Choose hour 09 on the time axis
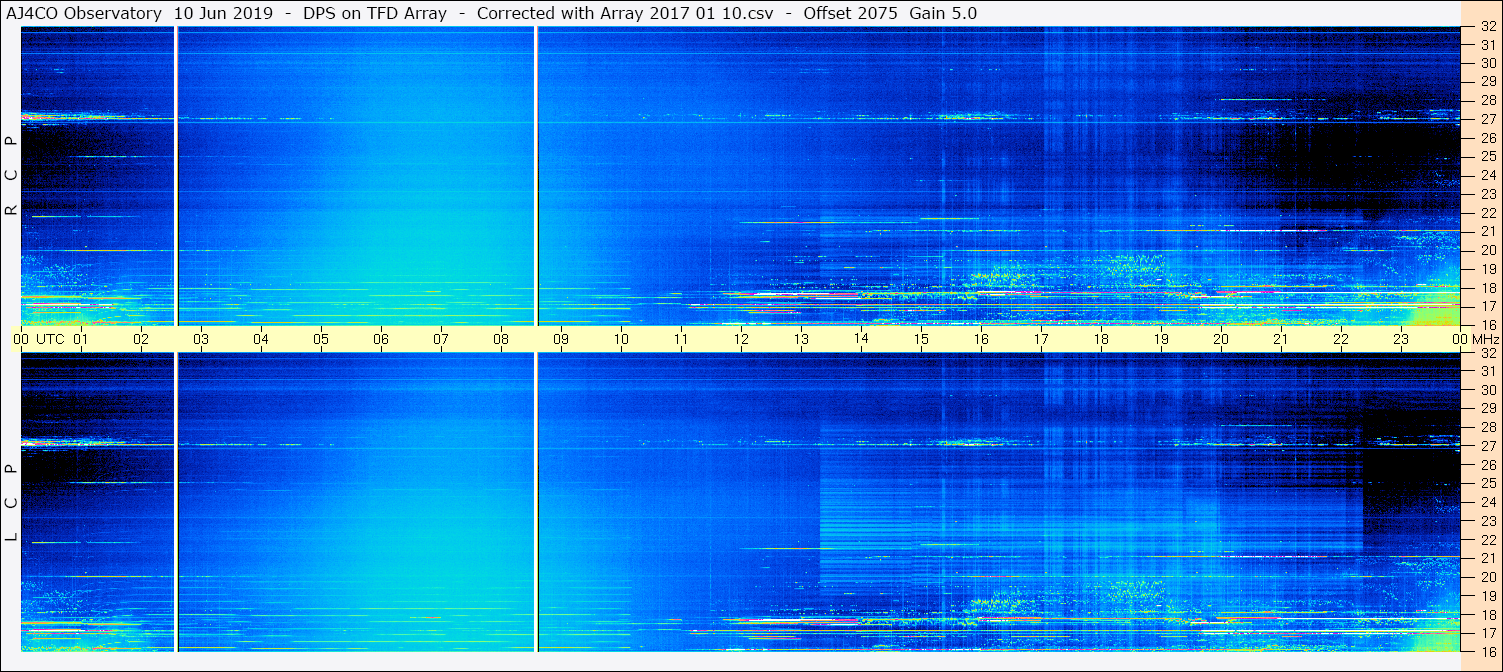 [x=561, y=339]
